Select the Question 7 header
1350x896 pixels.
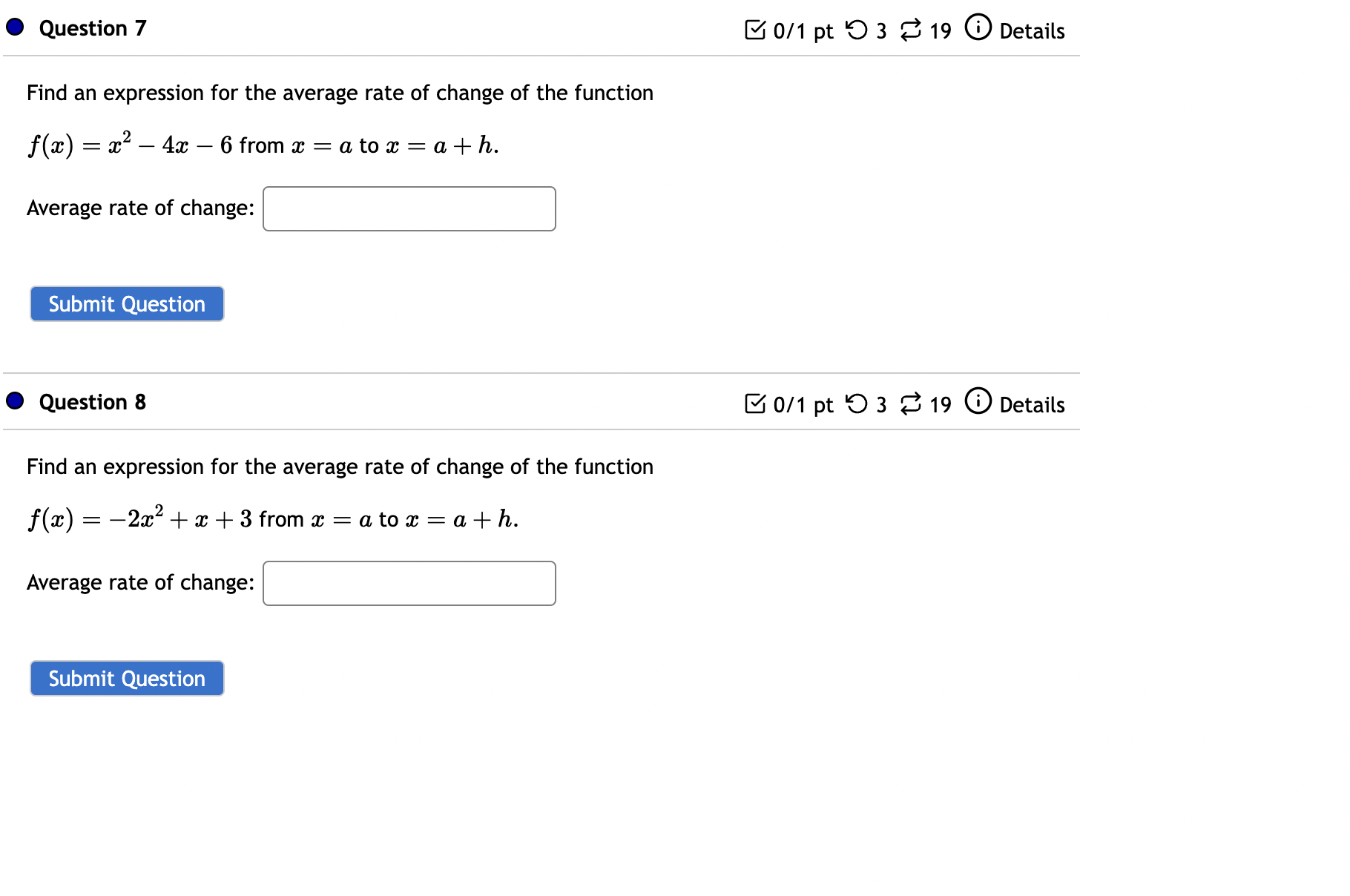click(x=92, y=27)
